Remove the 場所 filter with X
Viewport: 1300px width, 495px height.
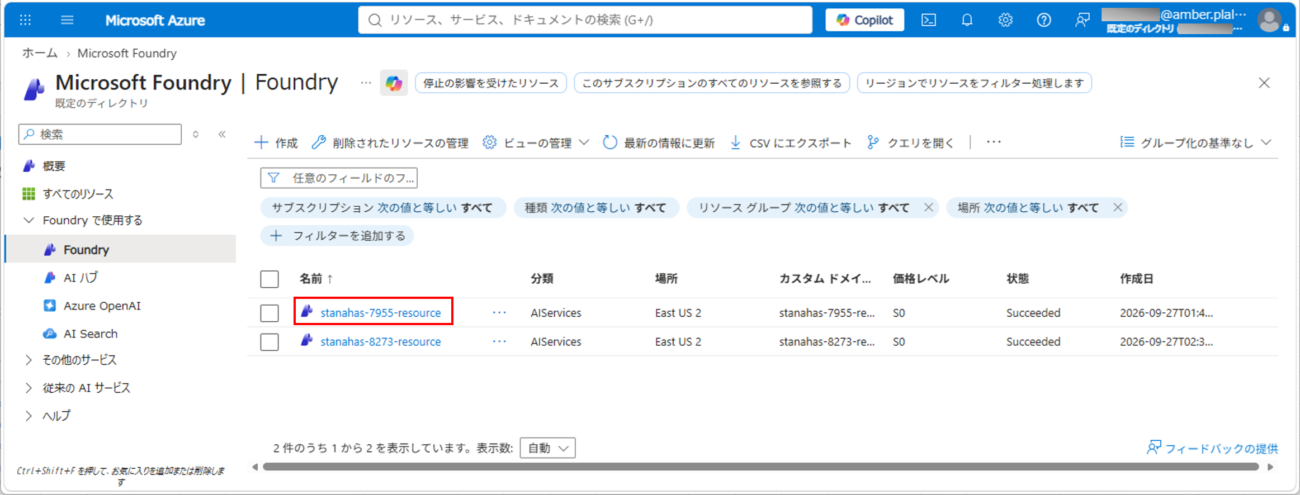tap(1117, 208)
